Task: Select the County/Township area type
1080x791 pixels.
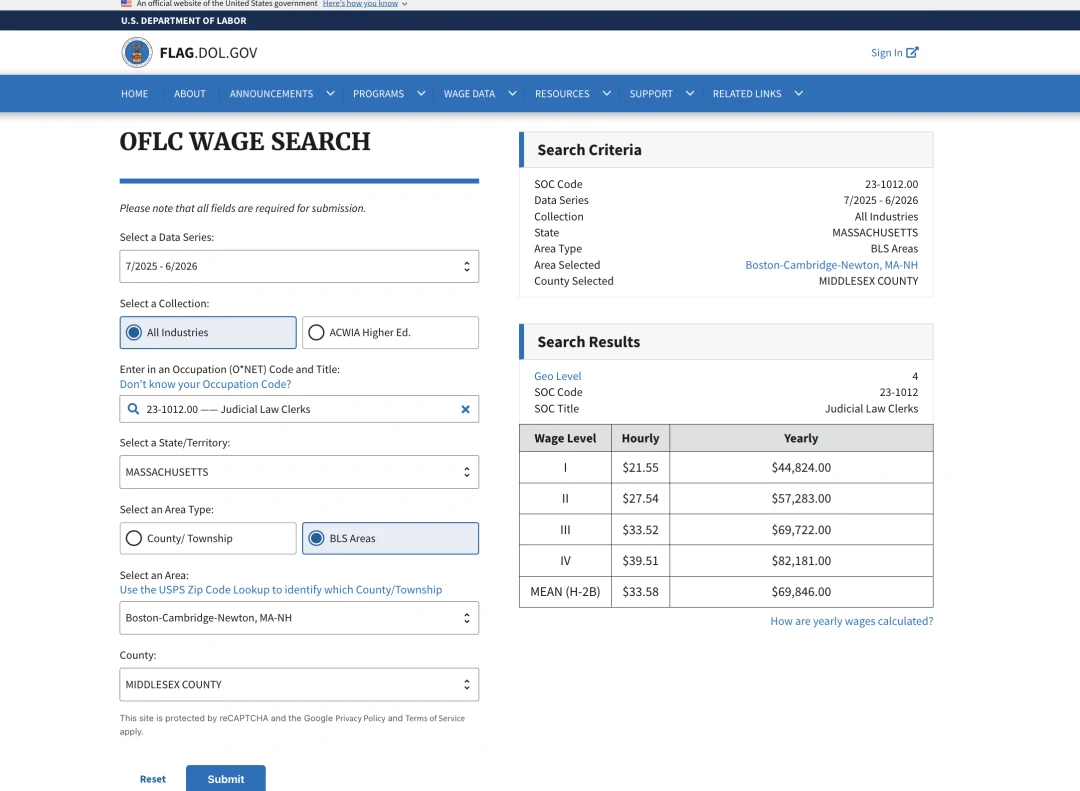Action: click(208, 538)
